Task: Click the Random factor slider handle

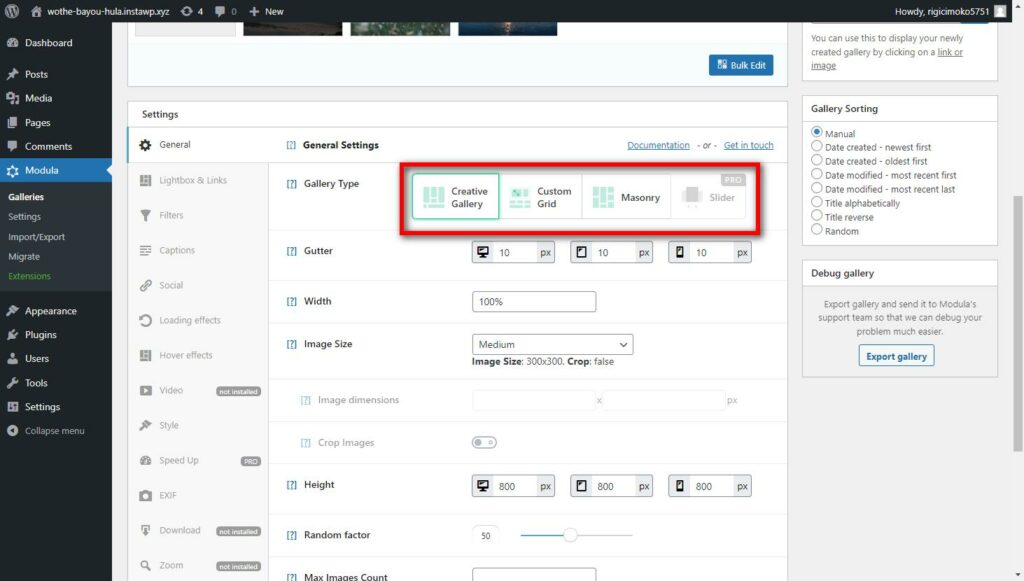Action: tap(570, 535)
